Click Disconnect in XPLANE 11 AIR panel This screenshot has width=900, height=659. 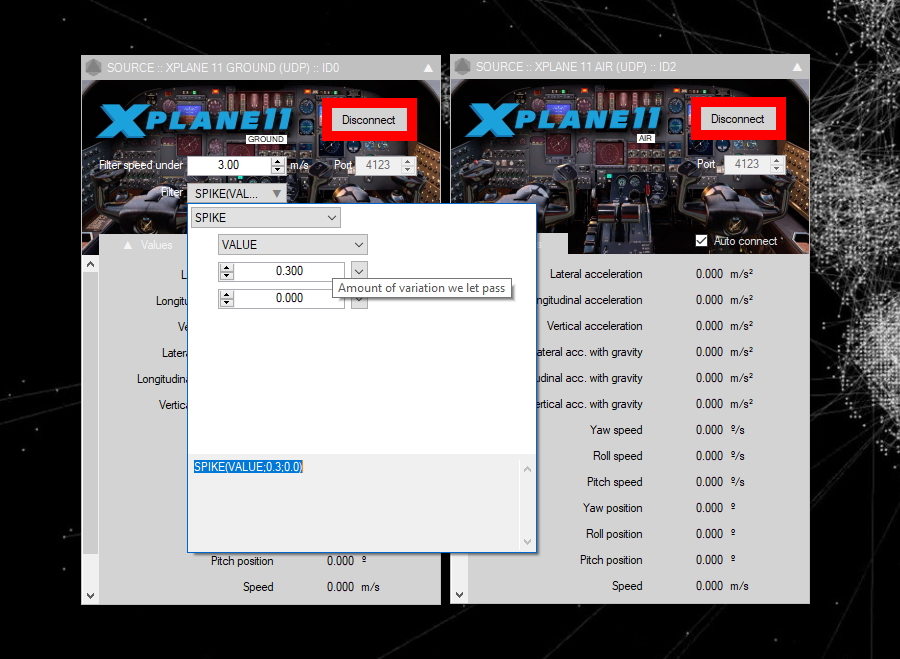click(738, 119)
